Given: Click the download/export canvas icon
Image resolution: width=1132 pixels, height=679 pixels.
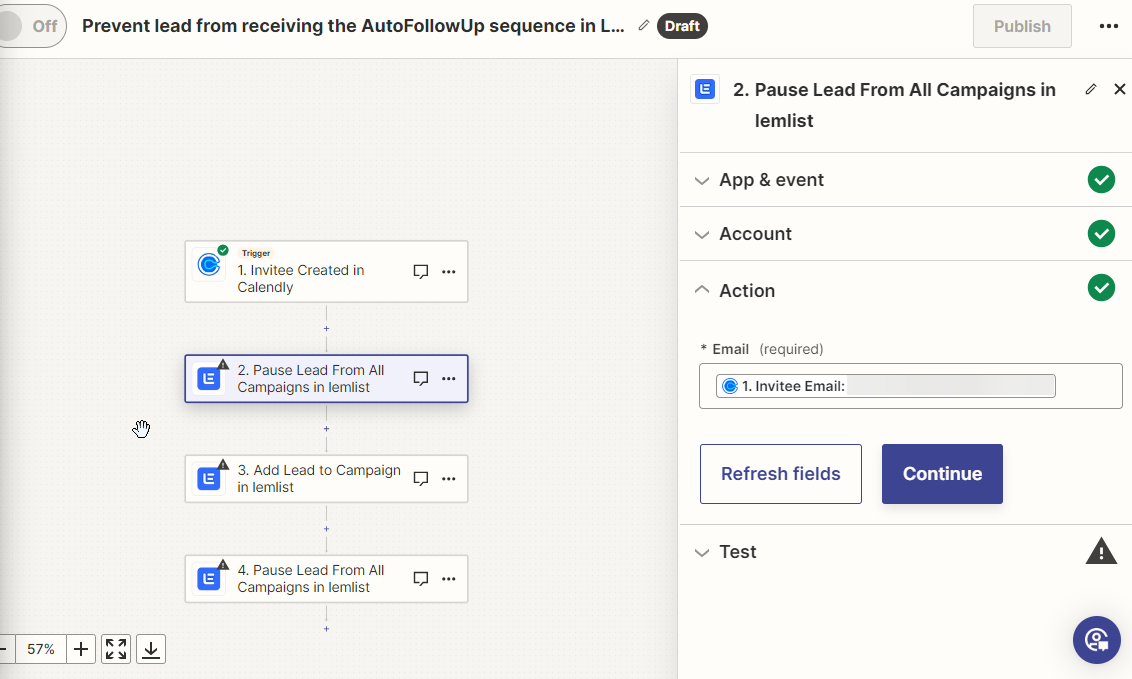Looking at the screenshot, I should click(151, 649).
